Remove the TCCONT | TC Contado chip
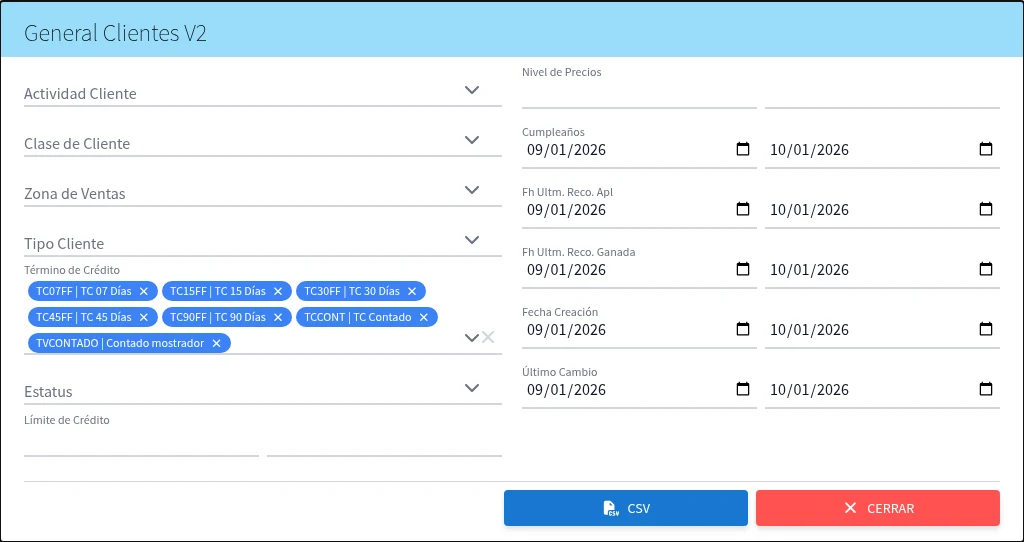Screen dimensions: 1024x542 tap(423, 317)
